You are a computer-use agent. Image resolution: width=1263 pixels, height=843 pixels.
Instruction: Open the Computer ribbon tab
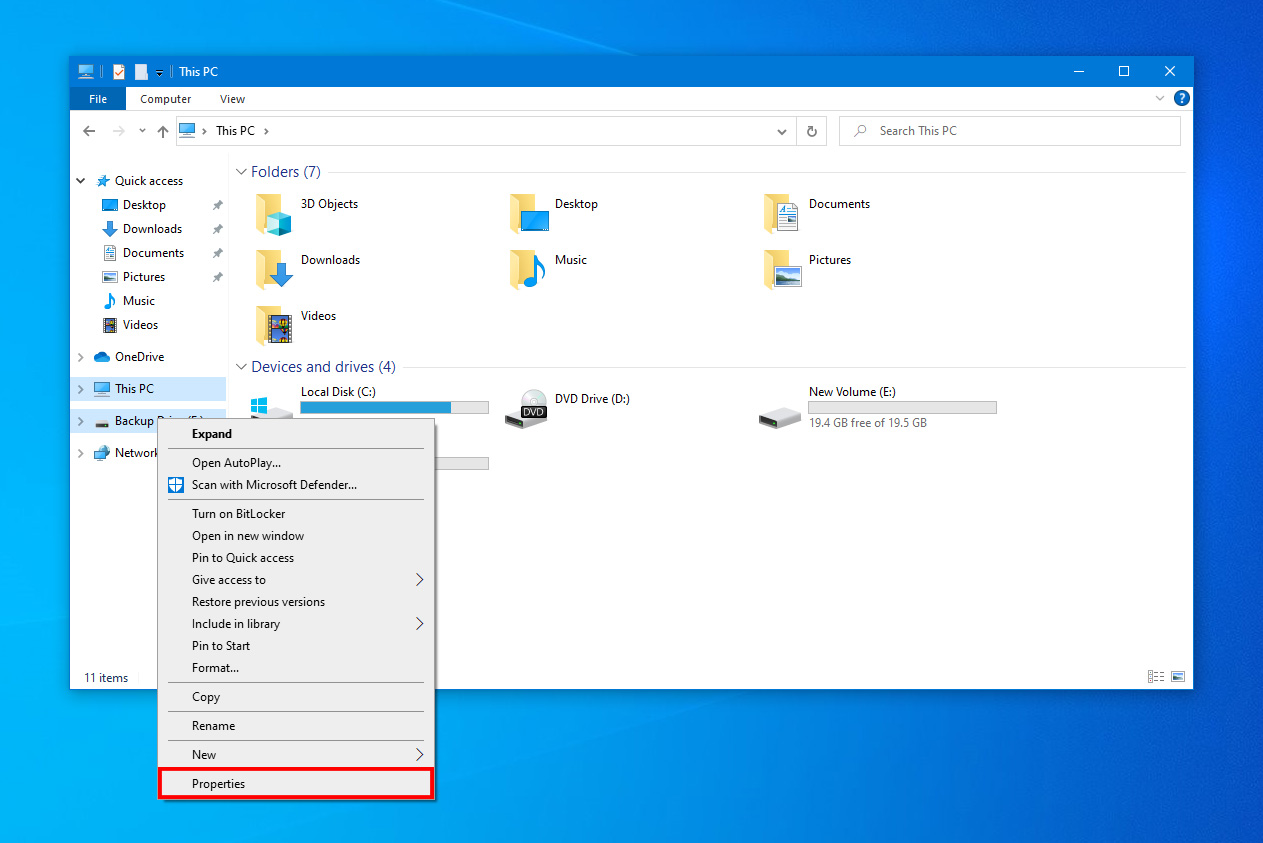[x=166, y=99]
